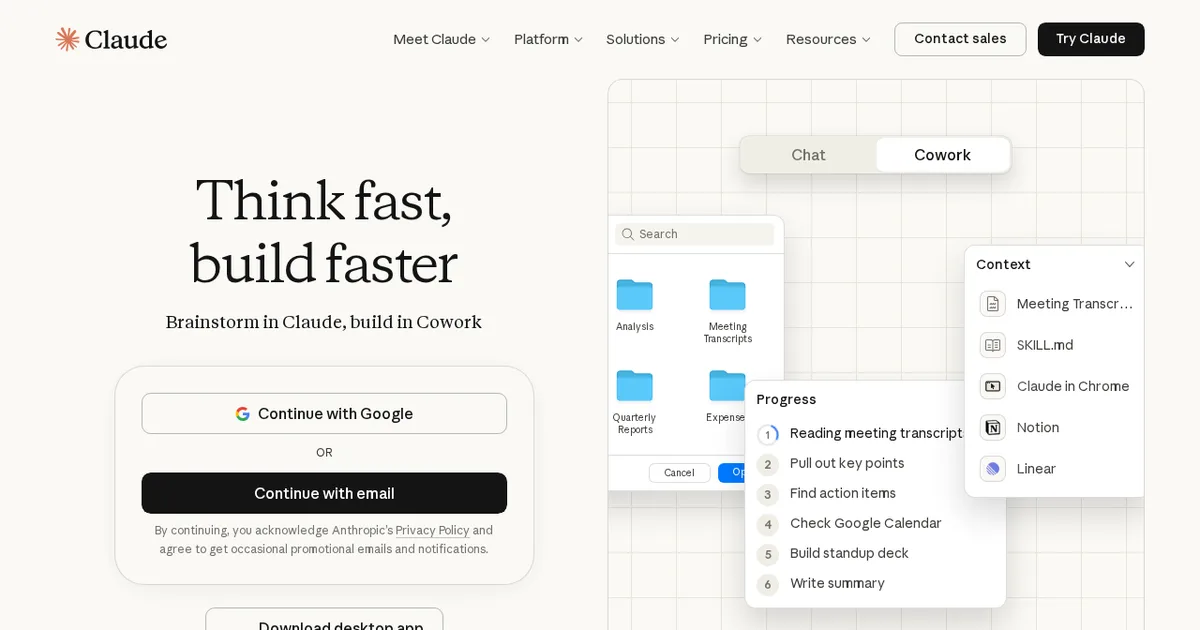Switch to the Cowork tab
1200x630 pixels.
point(942,155)
